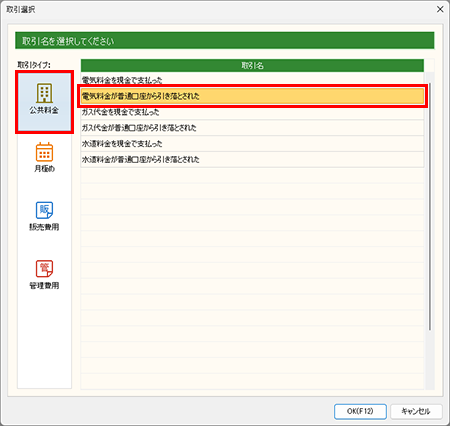Click the 公共料金 label text
Viewport: 450px width, 426px height.
pyautogui.click(x=44, y=110)
